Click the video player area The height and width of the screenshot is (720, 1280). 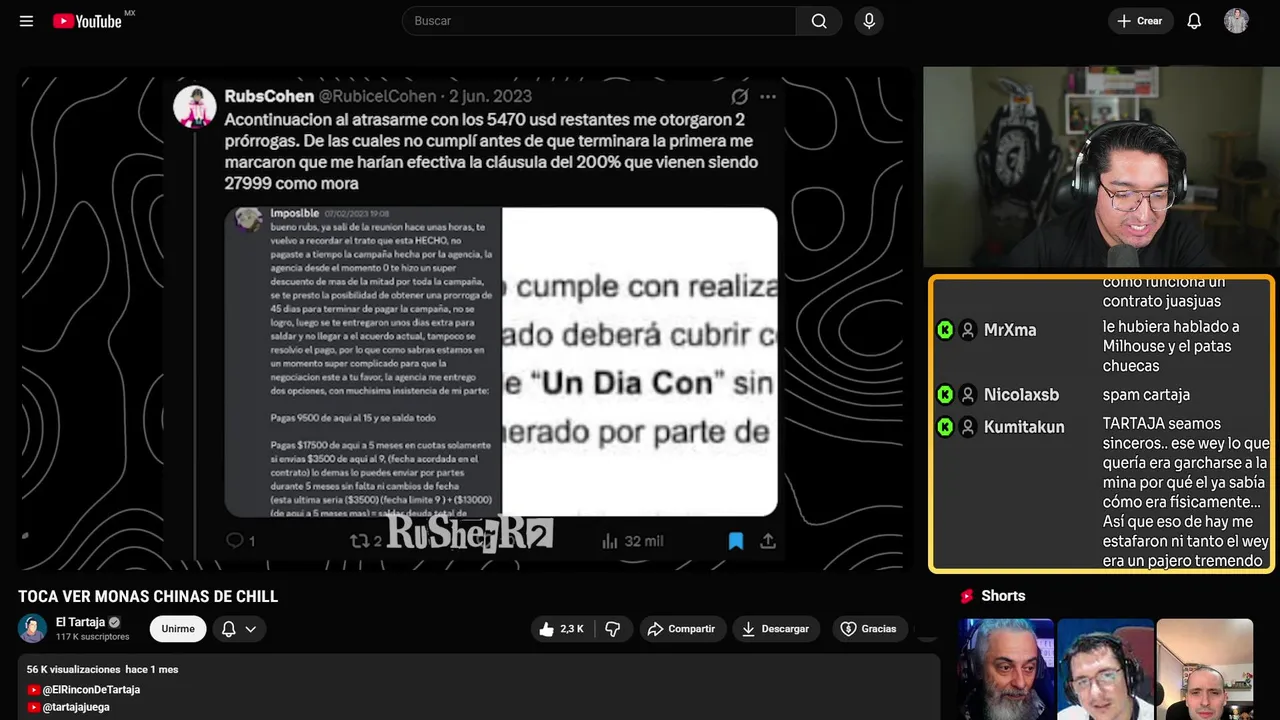point(464,318)
